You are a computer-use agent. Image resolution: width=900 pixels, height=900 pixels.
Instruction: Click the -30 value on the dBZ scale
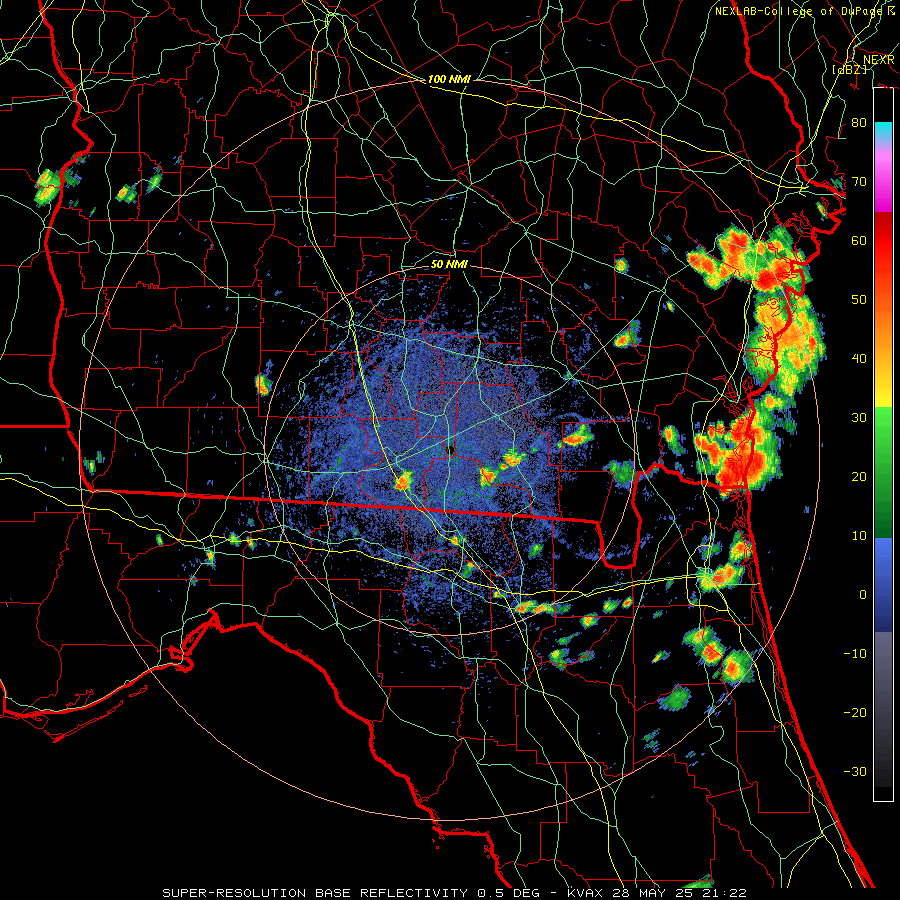855,771
